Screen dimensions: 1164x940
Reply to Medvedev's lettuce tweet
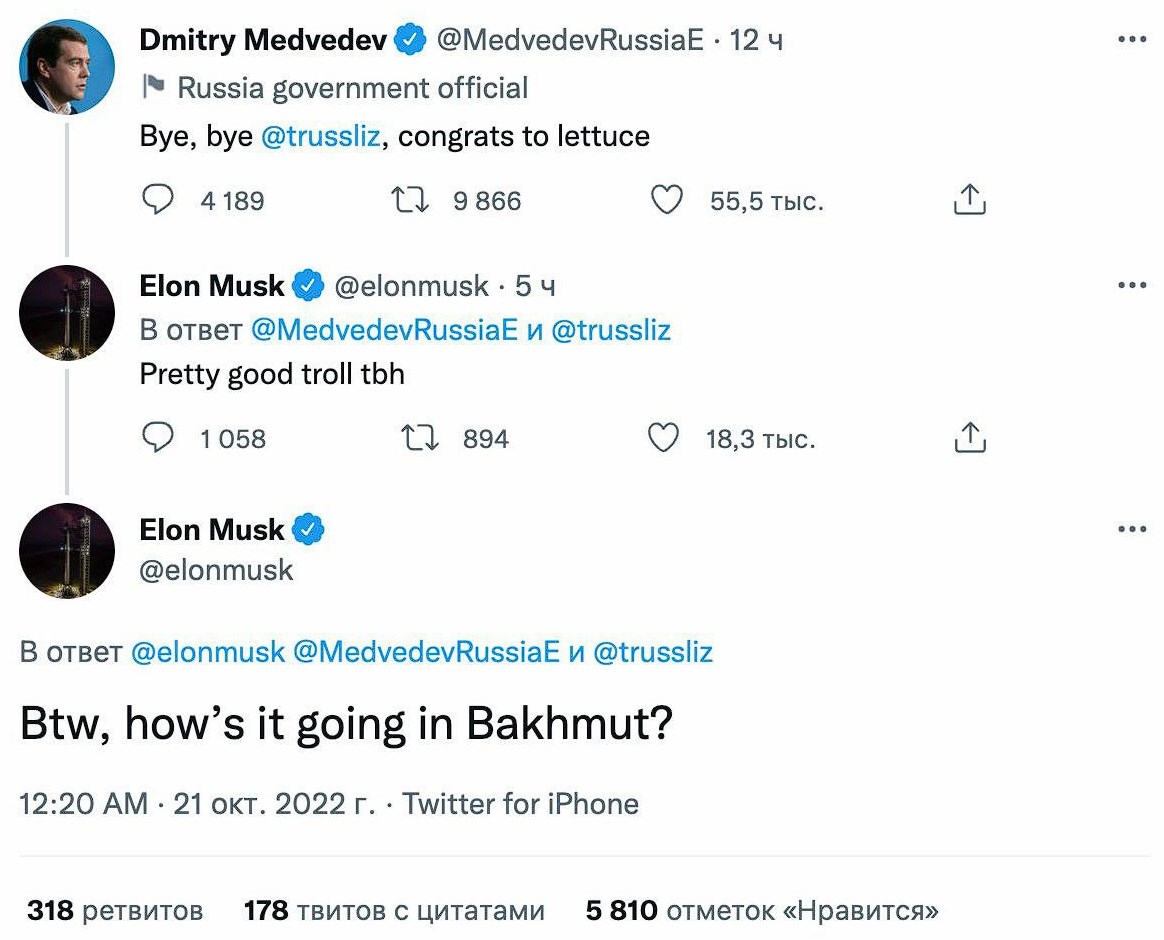coord(158,200)
